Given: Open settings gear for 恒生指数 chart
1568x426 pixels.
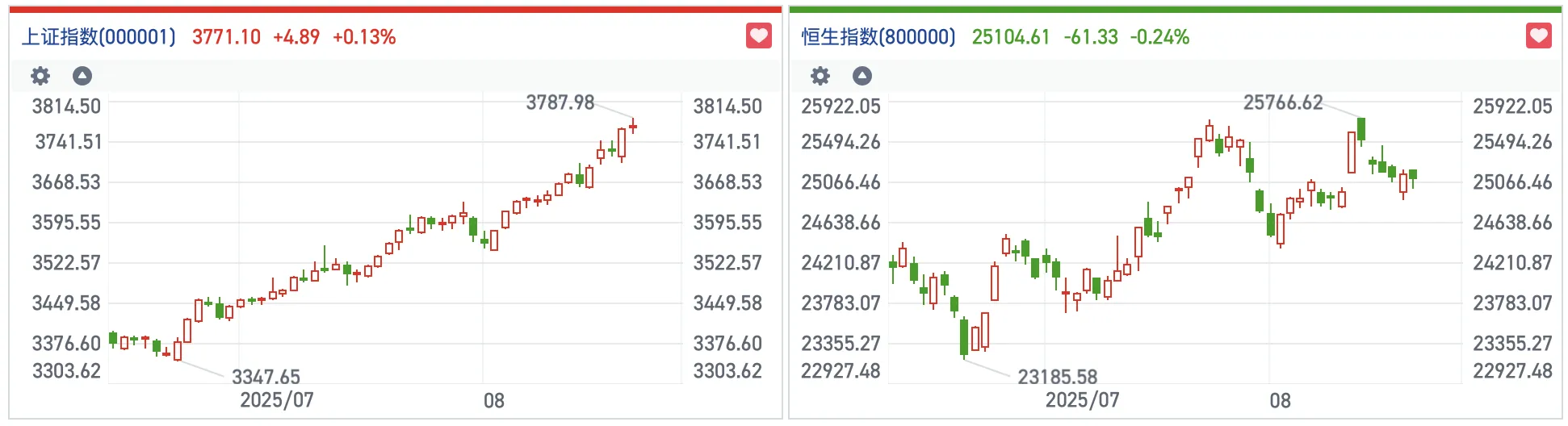Looking at the screenshot, I should tap(820, 76).
